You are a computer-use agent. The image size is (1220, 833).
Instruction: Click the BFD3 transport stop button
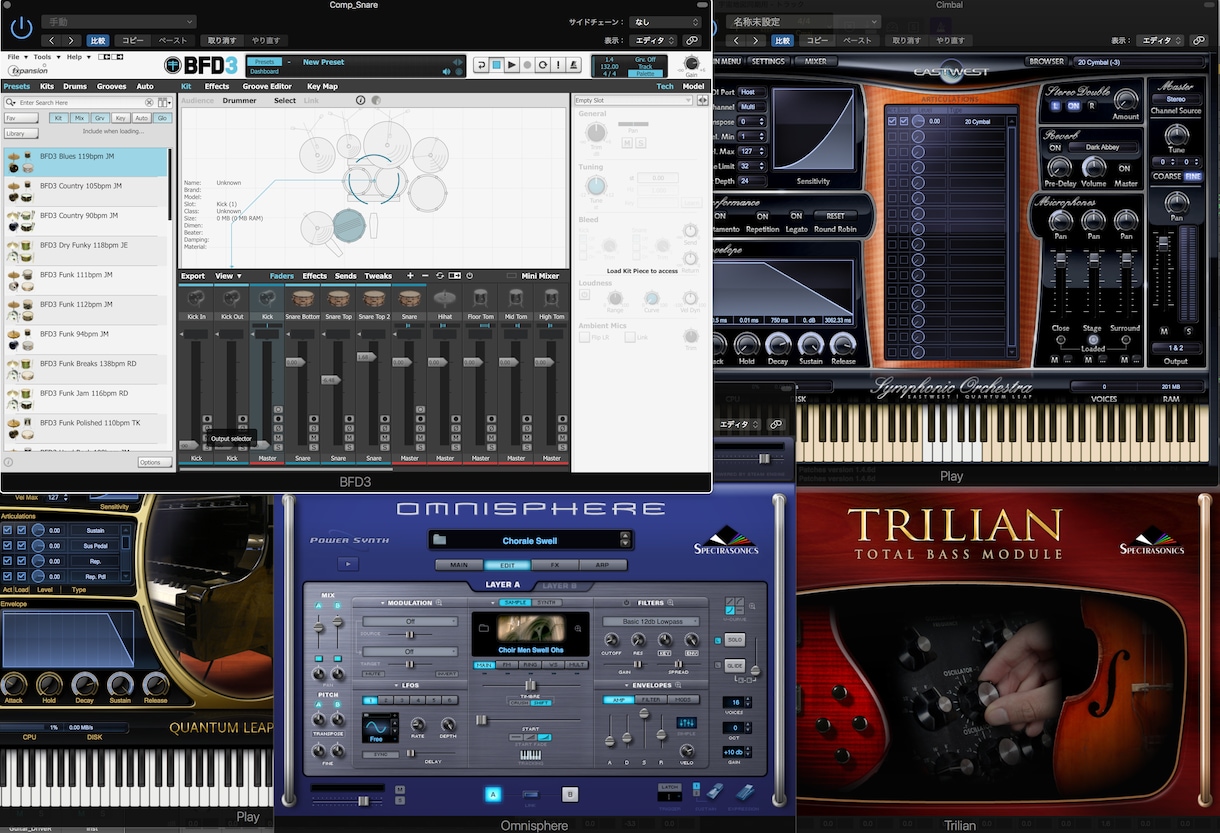pos(496,65)
